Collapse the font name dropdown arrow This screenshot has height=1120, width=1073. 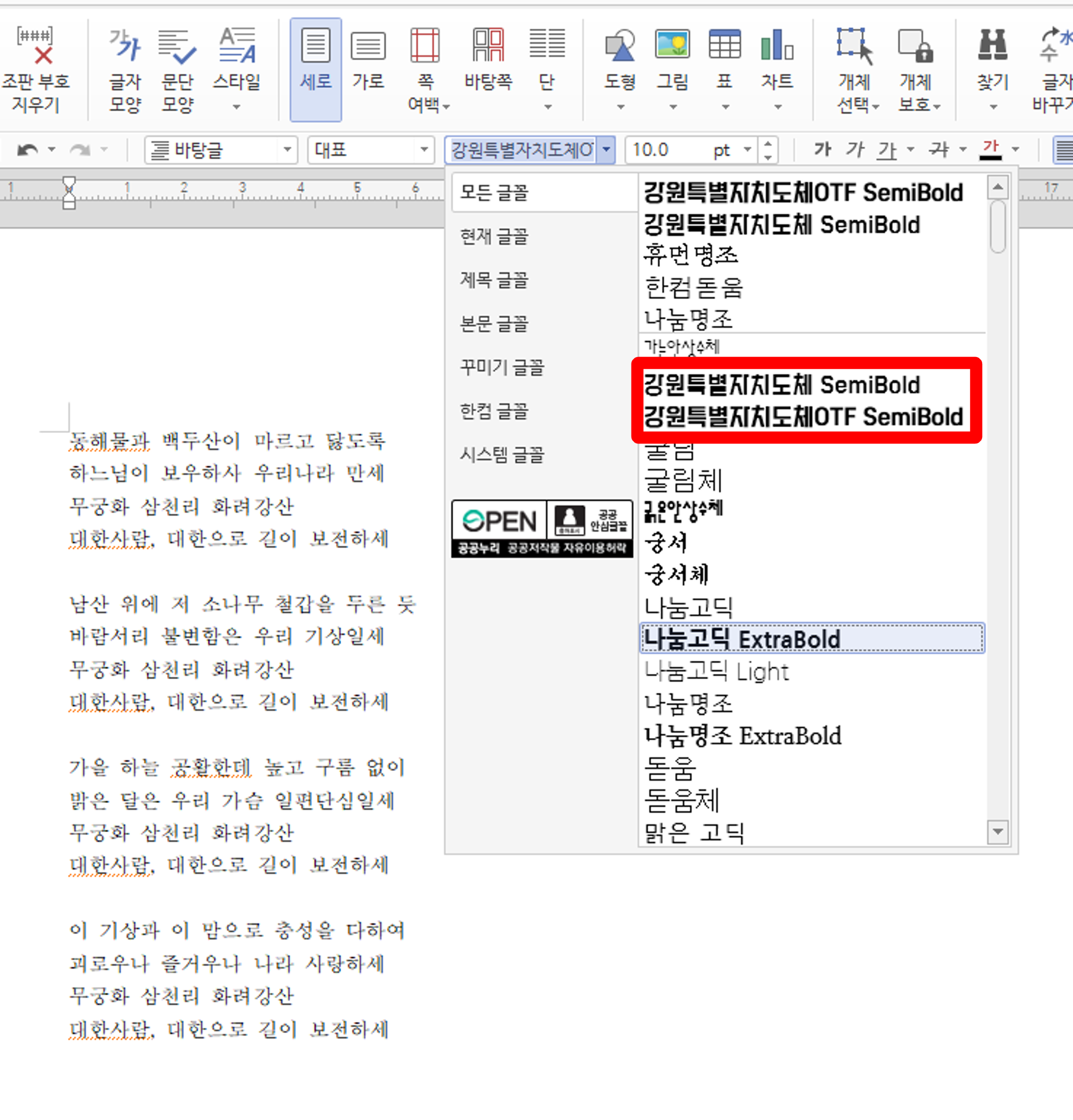(606, 150)
